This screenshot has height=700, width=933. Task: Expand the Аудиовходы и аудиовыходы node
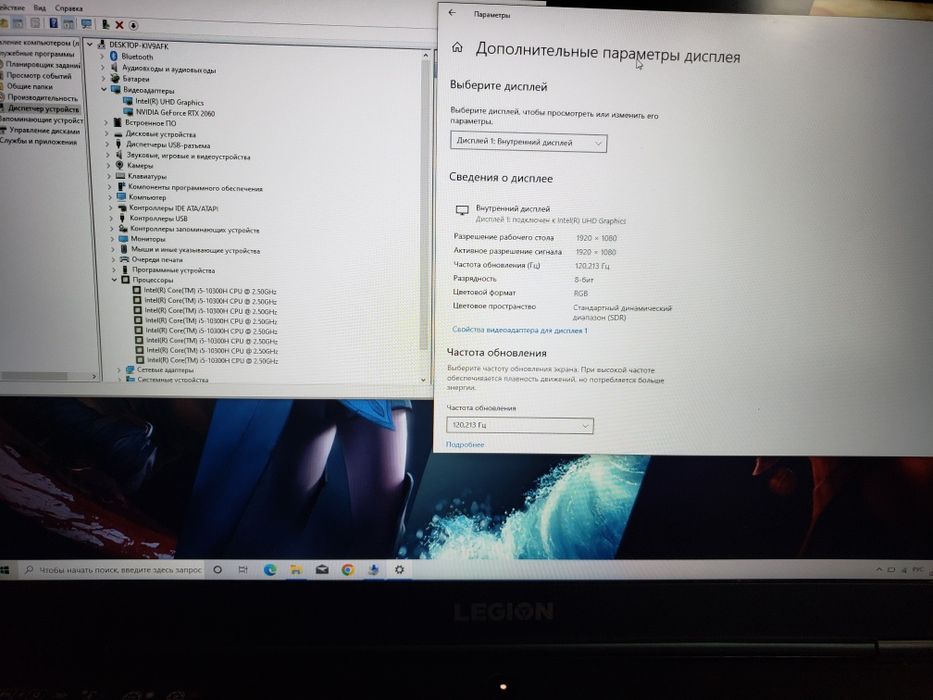pyautogui.click(x=102, y=68)
